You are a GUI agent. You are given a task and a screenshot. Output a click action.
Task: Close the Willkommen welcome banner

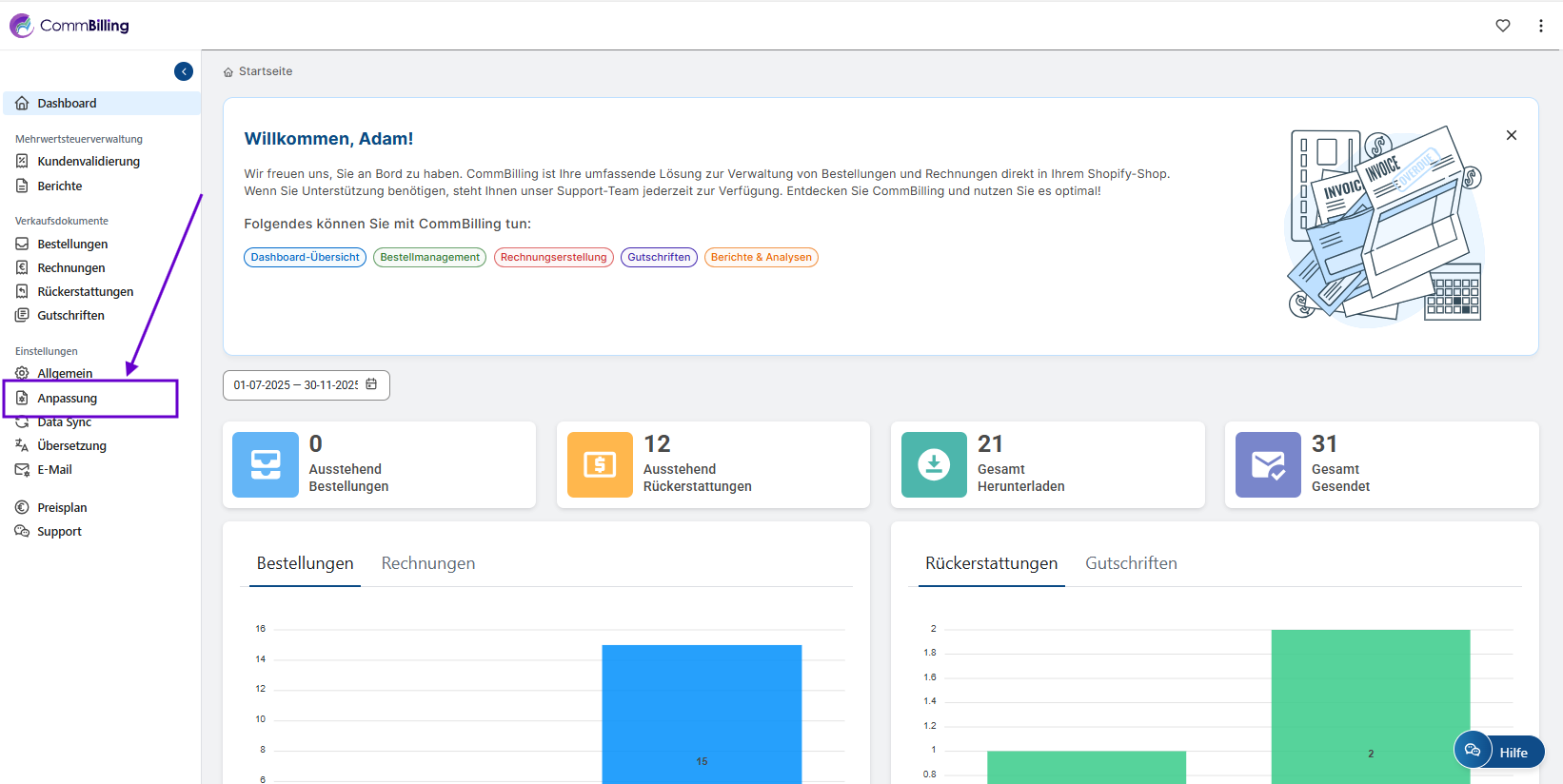pyautogui.click(x=1512, y=135)
